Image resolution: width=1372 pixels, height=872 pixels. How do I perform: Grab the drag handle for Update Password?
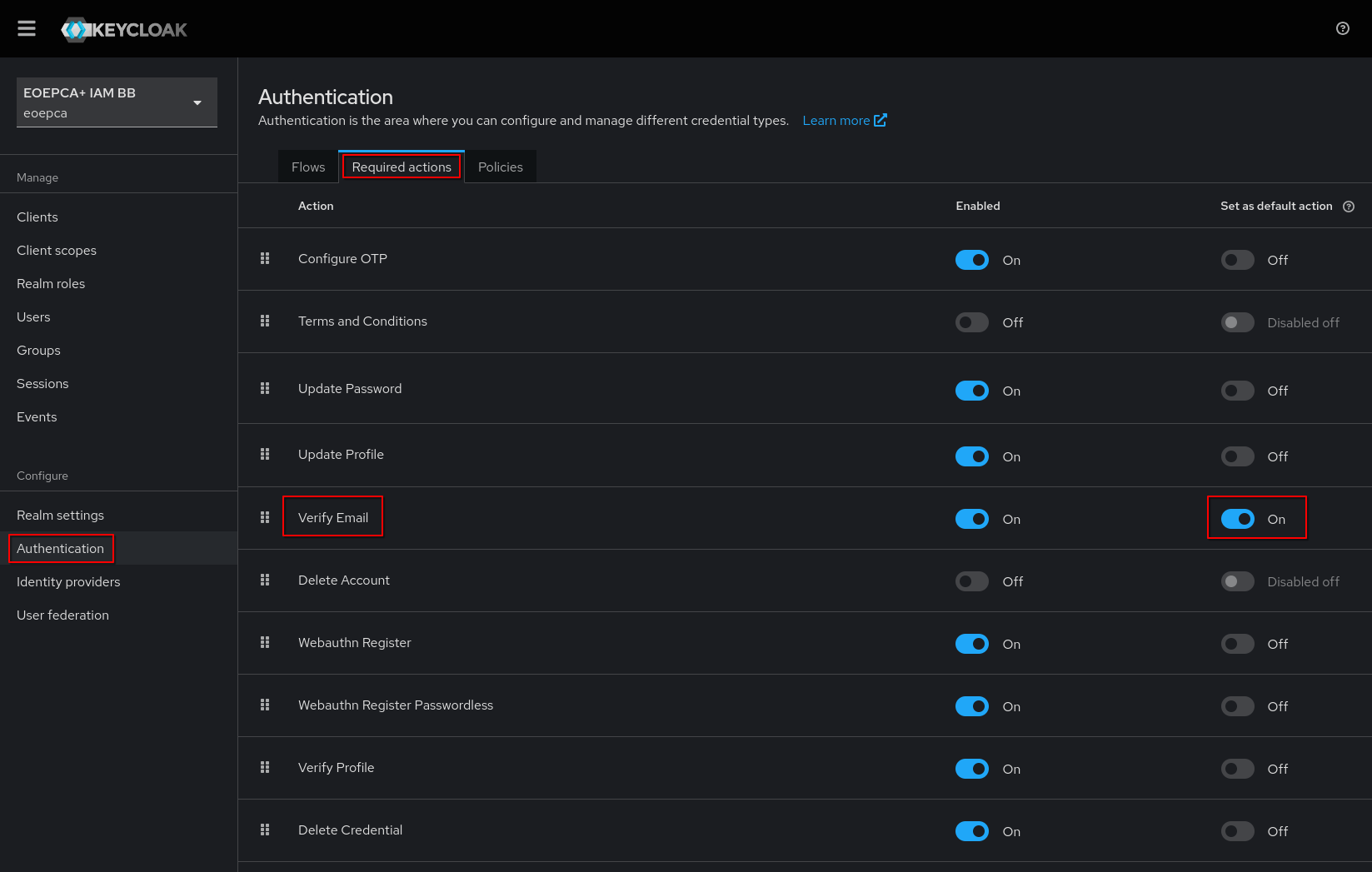click(265, 388)
